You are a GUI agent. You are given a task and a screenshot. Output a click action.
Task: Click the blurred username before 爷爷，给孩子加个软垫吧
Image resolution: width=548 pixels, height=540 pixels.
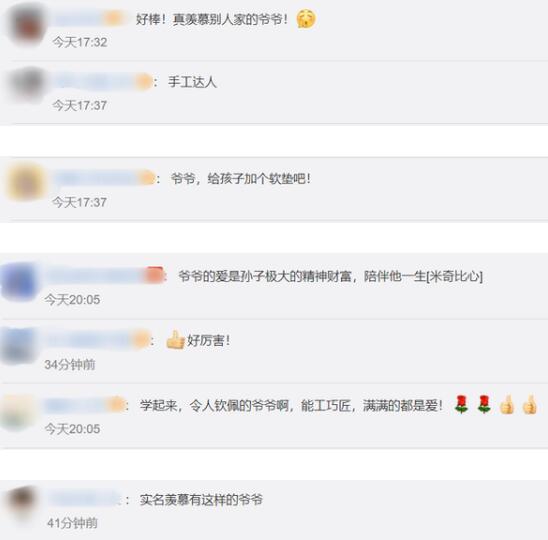(x=105, y=179)
